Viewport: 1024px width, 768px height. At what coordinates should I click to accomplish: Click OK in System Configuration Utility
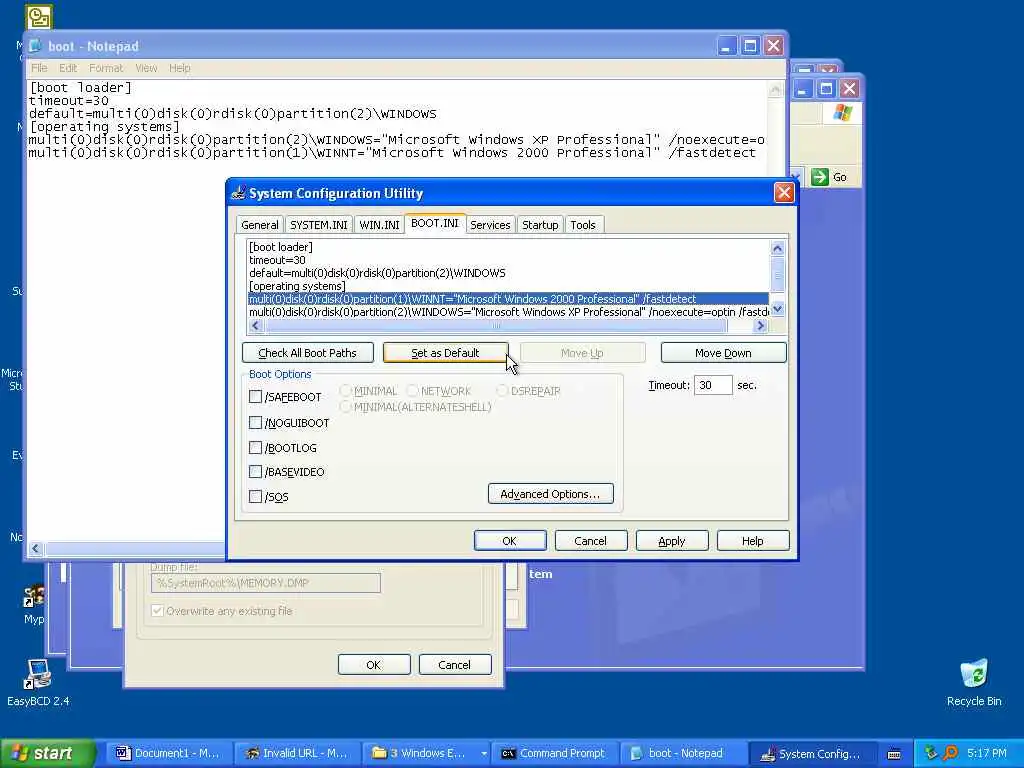coord(509,541)
